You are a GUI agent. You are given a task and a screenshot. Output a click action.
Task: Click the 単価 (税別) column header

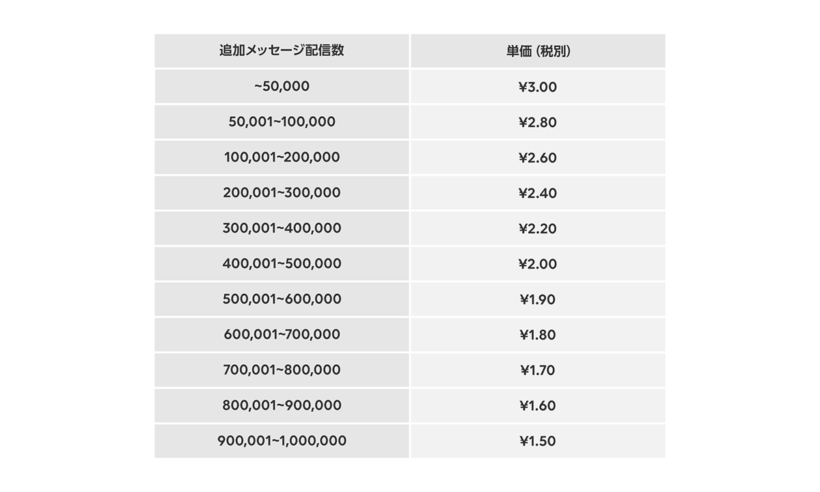[x=538, y=51]
